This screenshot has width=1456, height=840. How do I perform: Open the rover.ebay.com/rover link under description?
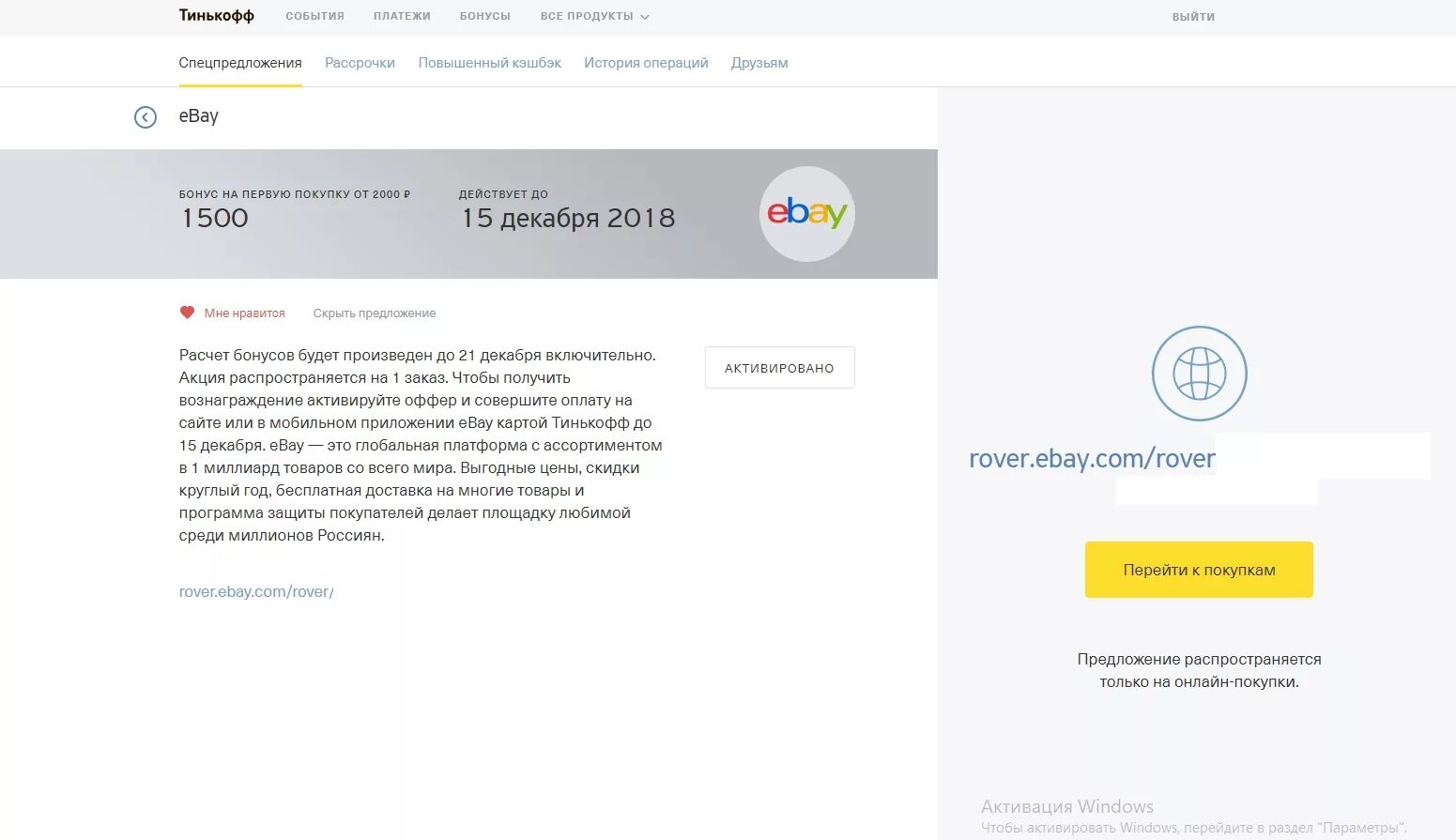pyautogui.click(x=256, y=592)
